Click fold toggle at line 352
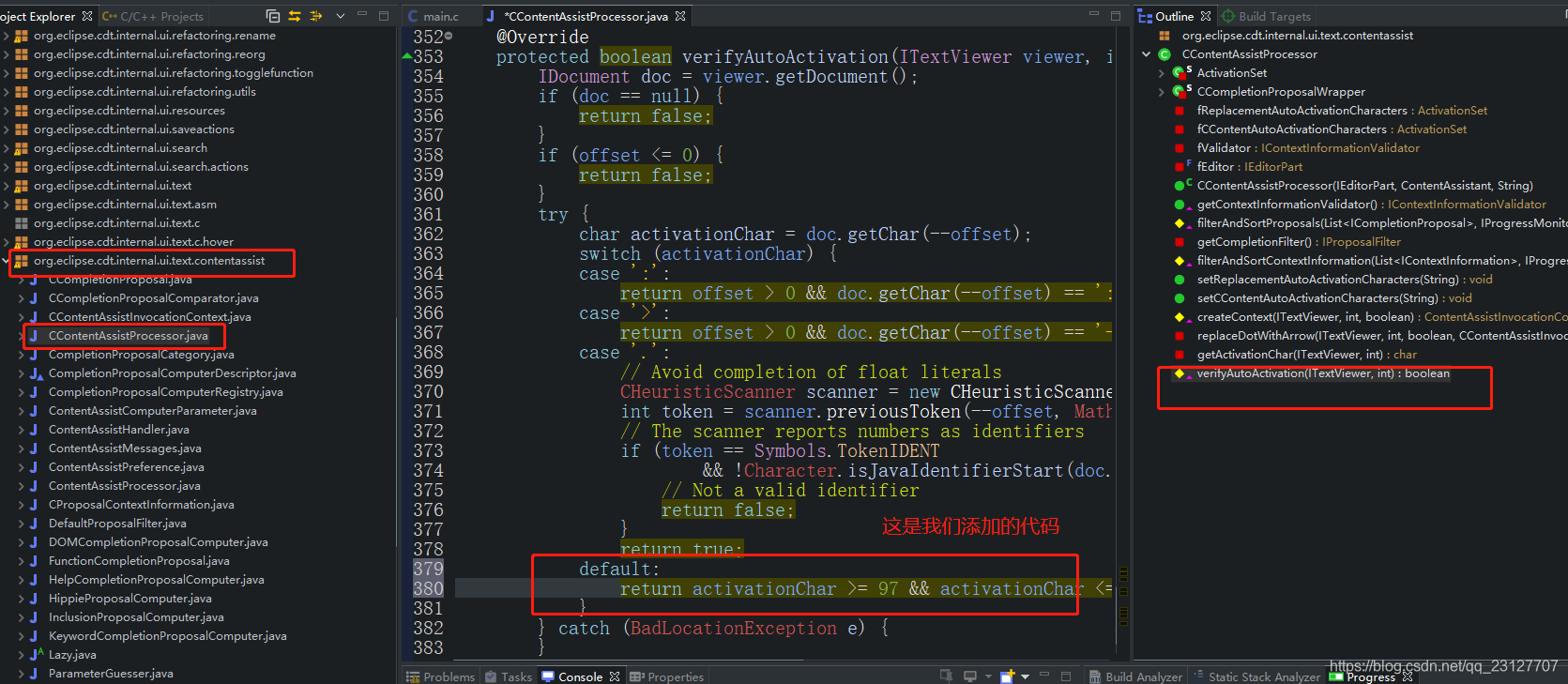The width and height of the screenshot is (1568, 684). point(449,37)
